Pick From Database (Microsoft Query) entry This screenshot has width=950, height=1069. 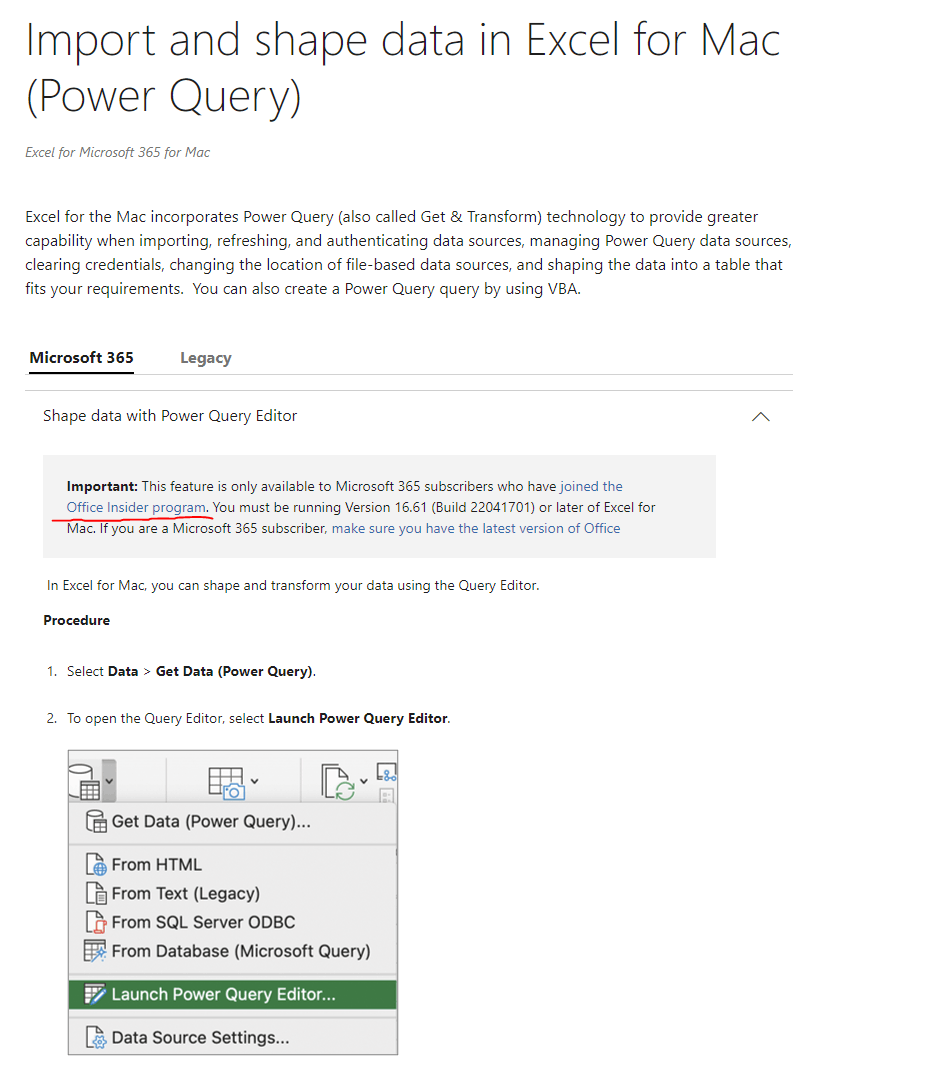233,951
